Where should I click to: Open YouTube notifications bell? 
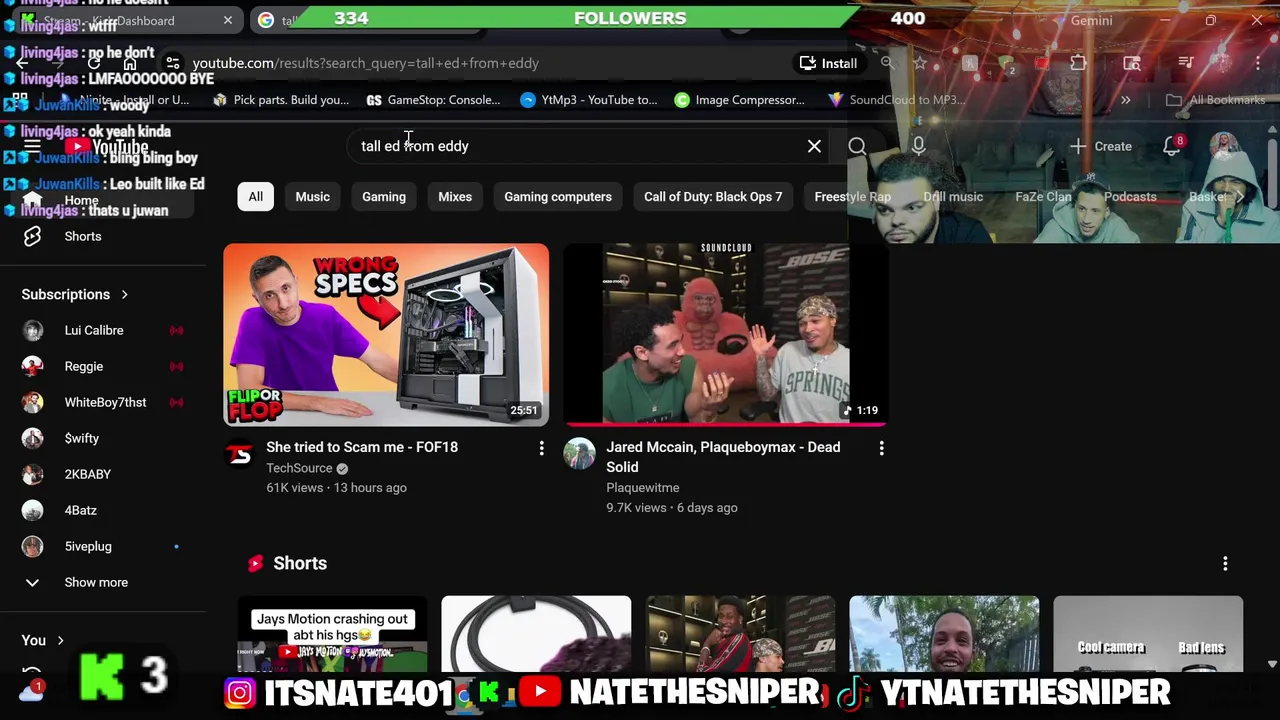pyautogui.click(x=1172, y=146)
